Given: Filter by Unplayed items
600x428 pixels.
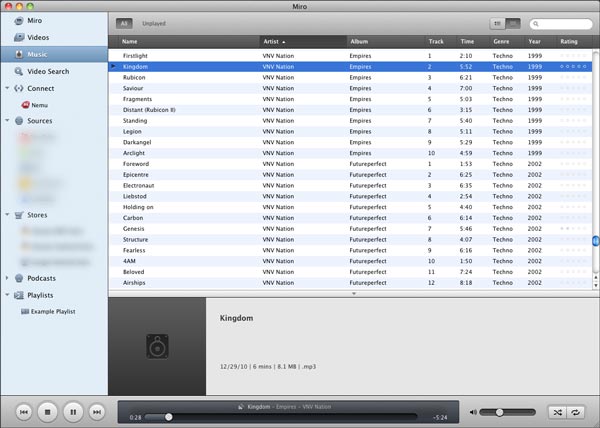Looking at the screenshot, I should coord(154,23).
